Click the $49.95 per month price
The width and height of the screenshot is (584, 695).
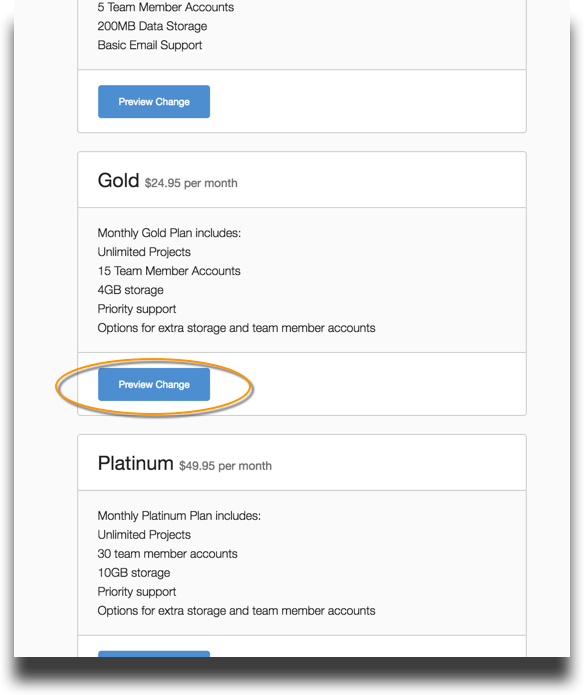[226, 466]
